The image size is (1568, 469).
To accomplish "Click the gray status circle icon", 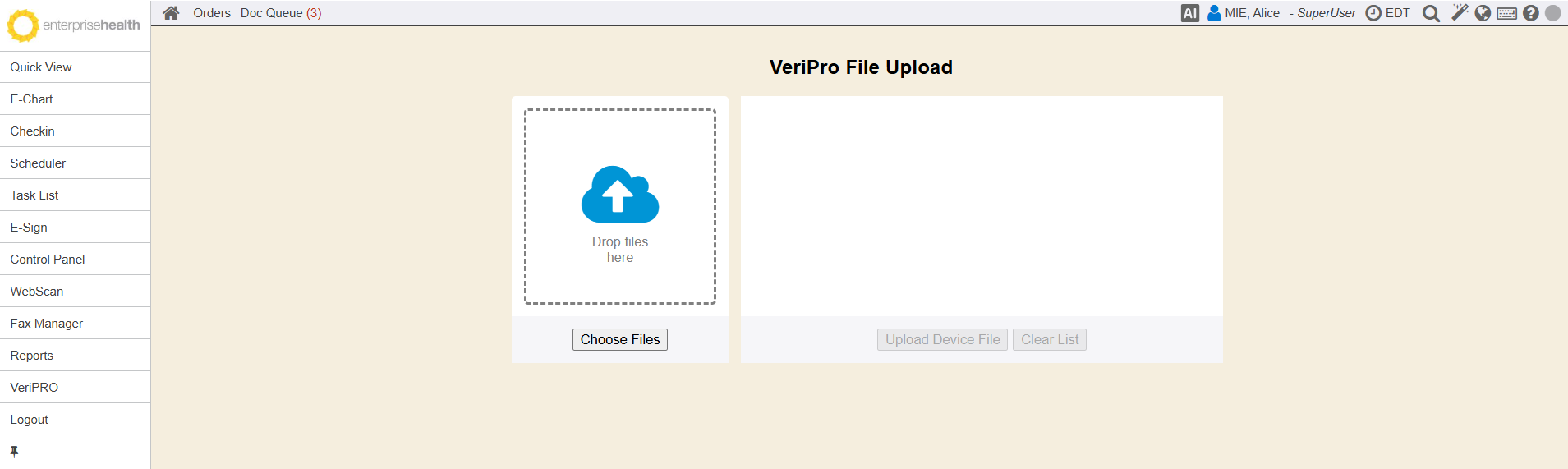I will pyautogui.click(x=1552, y=13).
